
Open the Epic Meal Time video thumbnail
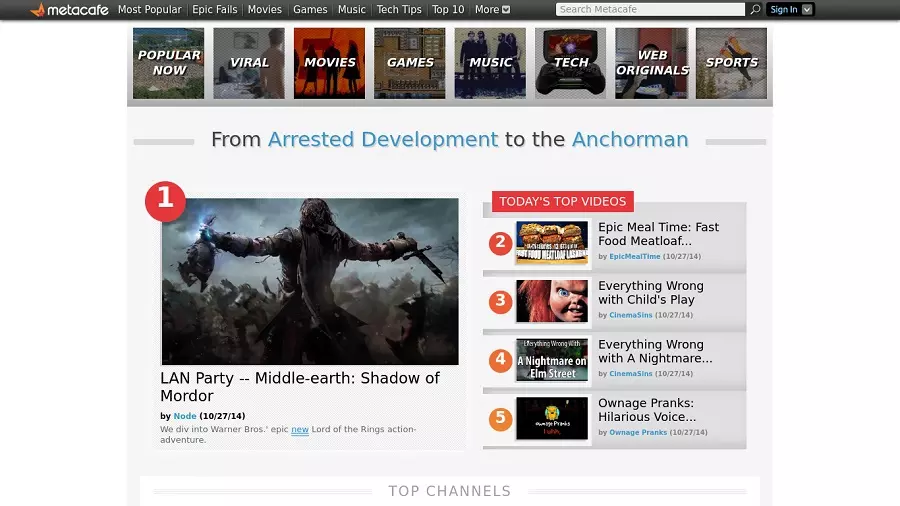click(x=552, y=242)
